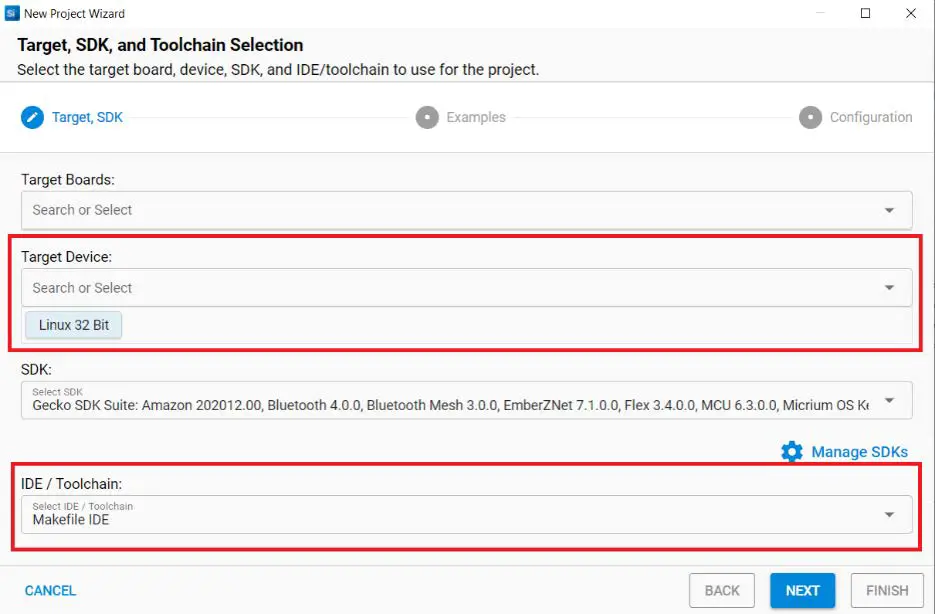Click the gear icon beside Manage SDKs
Screen dimensions: 935x614
click(x=792, y=452)
